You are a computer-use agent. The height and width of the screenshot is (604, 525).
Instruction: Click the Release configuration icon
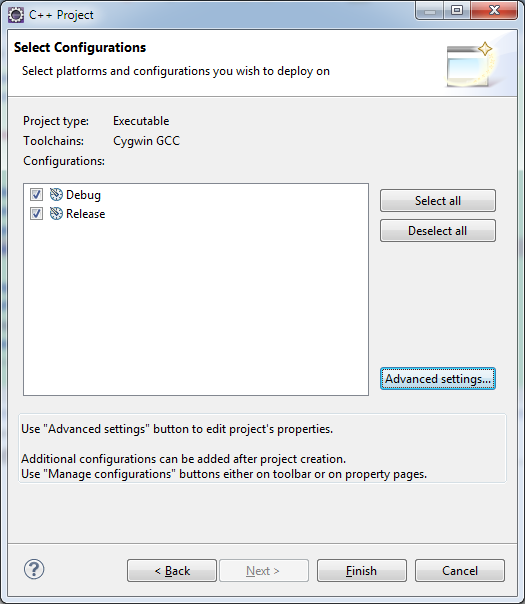coord(56,213)
